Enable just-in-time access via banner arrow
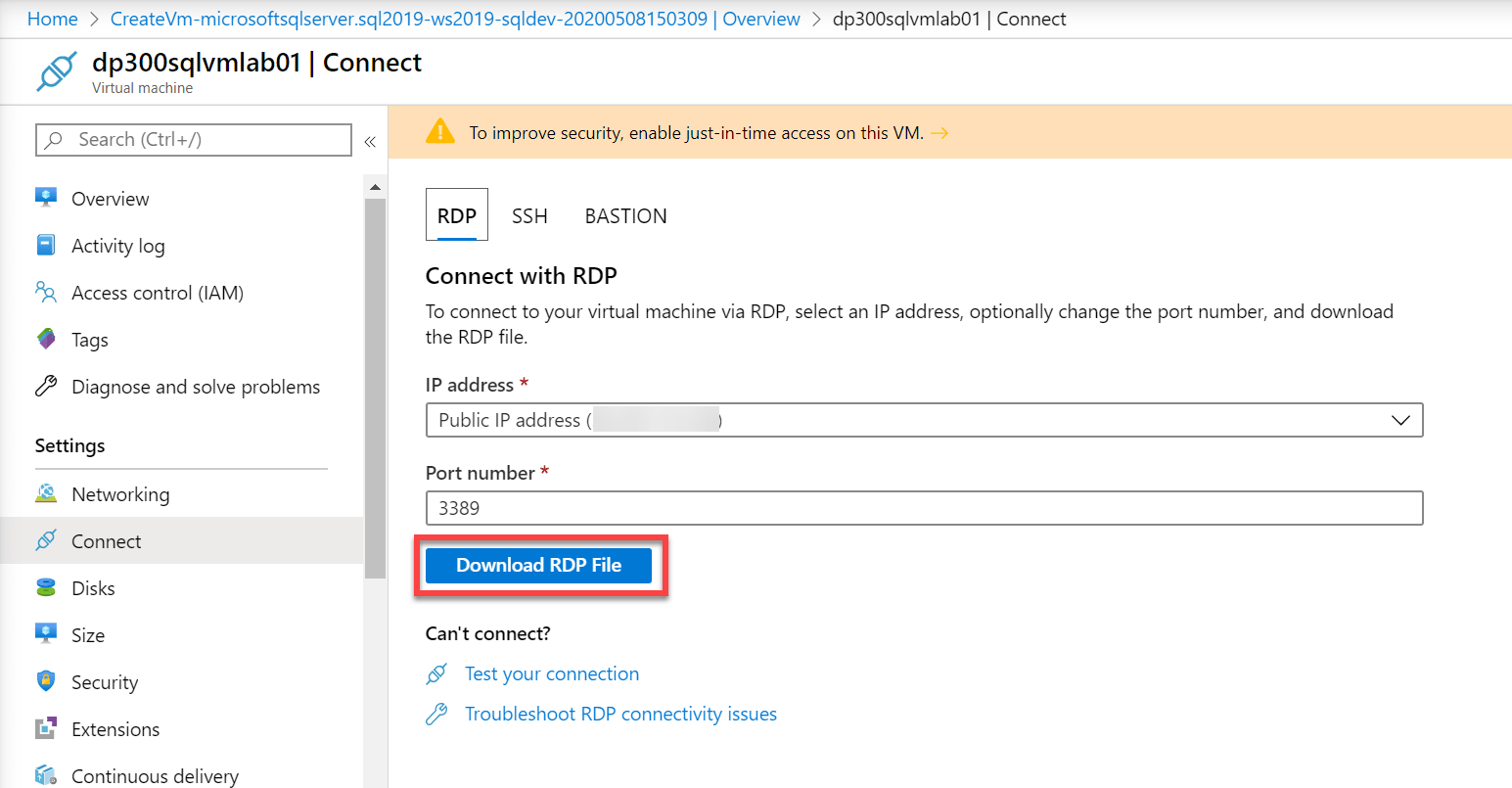Image resolution: width=1512 pixels, height=788 pixels. coord(939,132)
